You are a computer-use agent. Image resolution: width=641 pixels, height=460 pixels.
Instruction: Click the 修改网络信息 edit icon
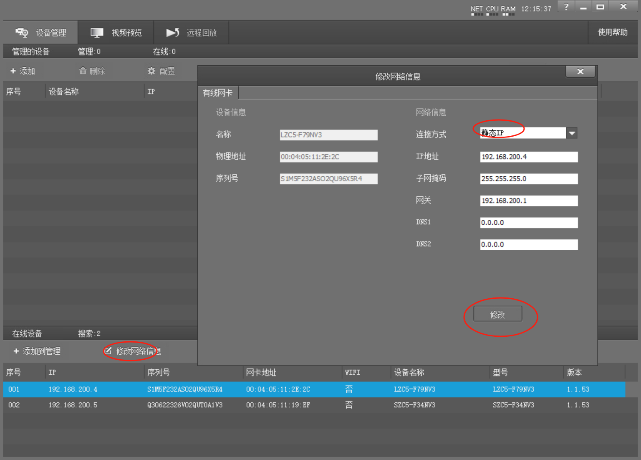(109, 351)
